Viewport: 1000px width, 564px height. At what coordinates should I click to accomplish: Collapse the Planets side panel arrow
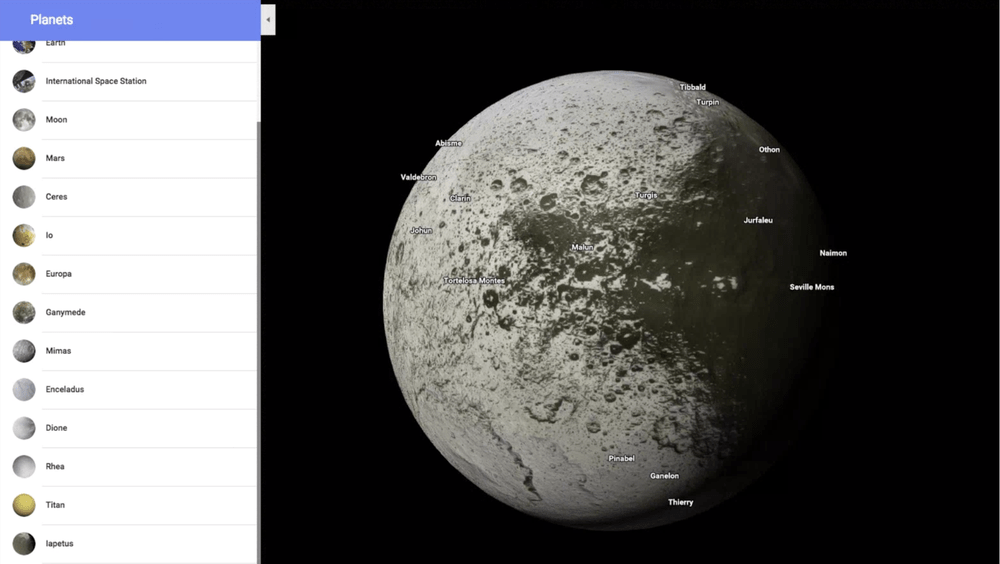point(268,20)
